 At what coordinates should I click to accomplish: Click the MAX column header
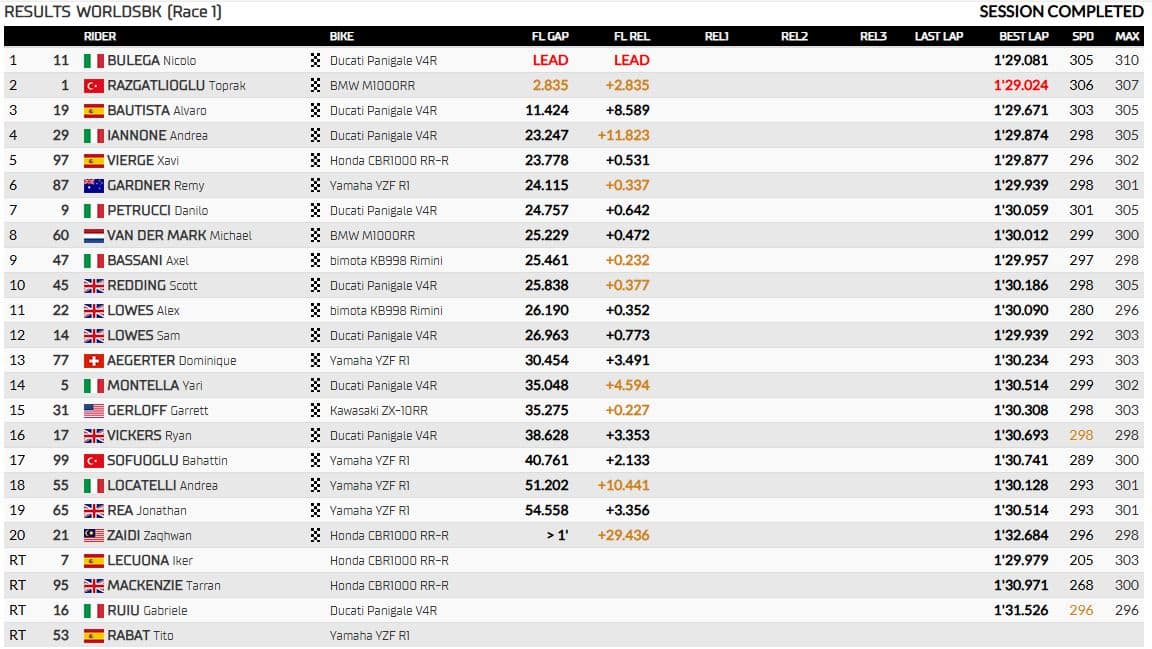[1128, 36]
